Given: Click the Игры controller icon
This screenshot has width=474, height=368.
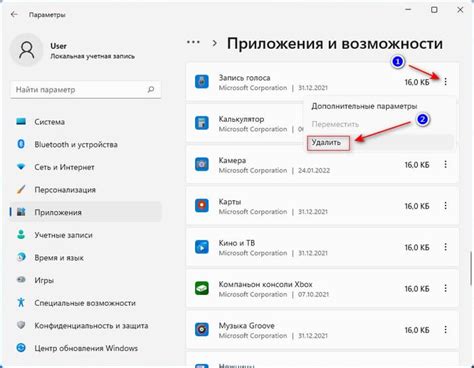Looking at the screenshot, I should tap(21, 280).
